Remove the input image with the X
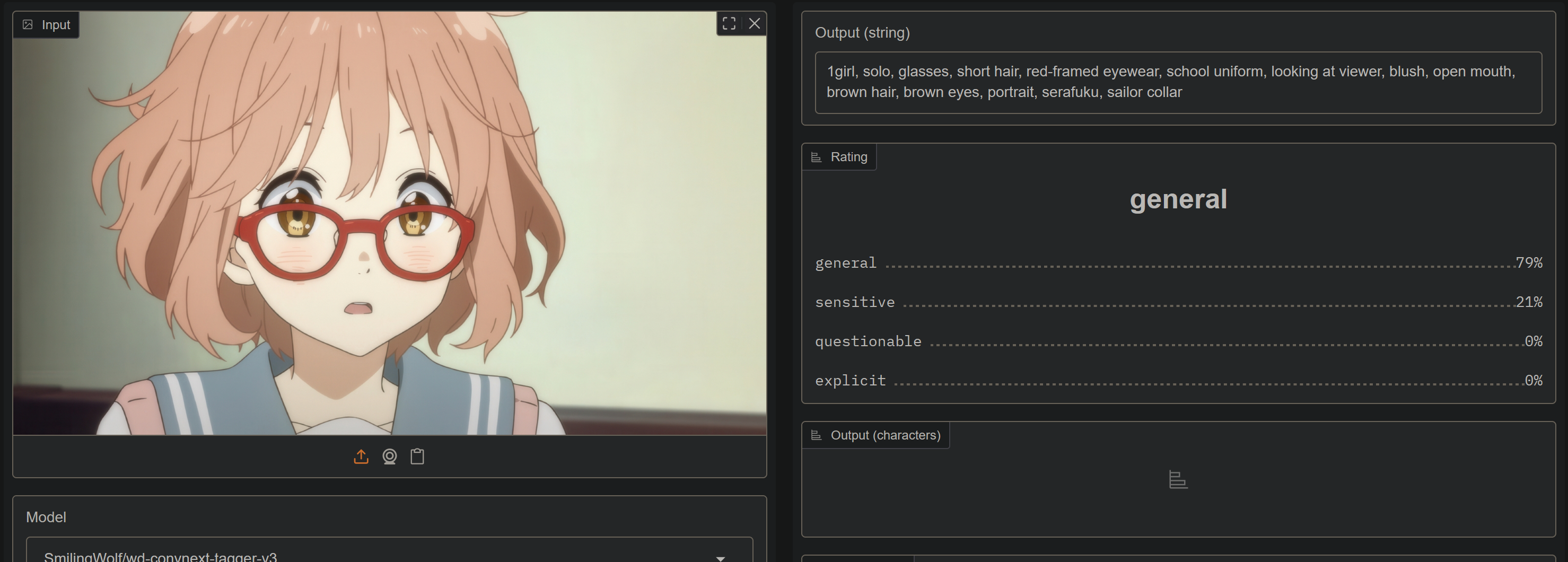The height and width of the screenshot is (562, 1568). 755,24
